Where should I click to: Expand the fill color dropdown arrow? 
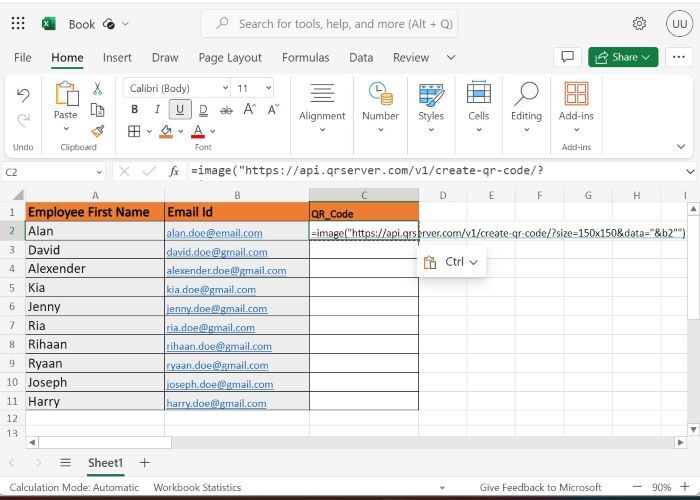point(181,131)
